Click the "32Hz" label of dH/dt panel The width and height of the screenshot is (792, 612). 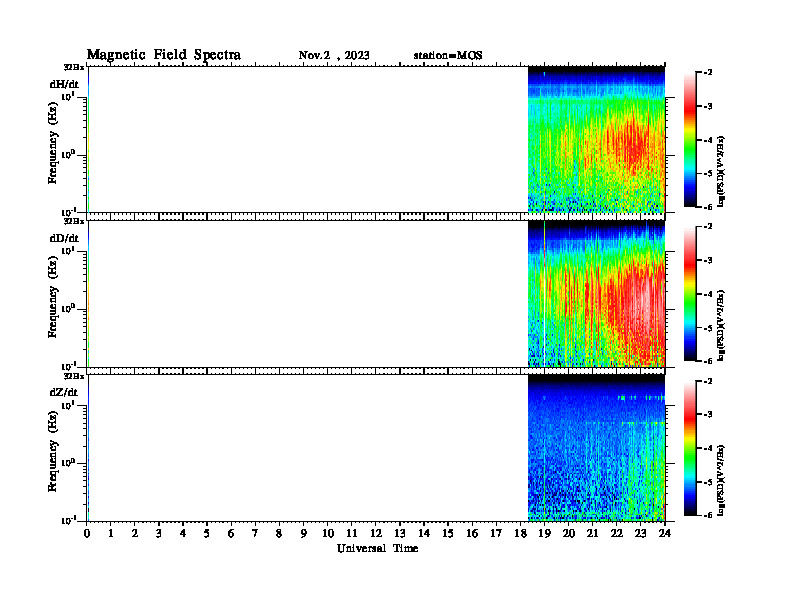click(x=74, y=67)
